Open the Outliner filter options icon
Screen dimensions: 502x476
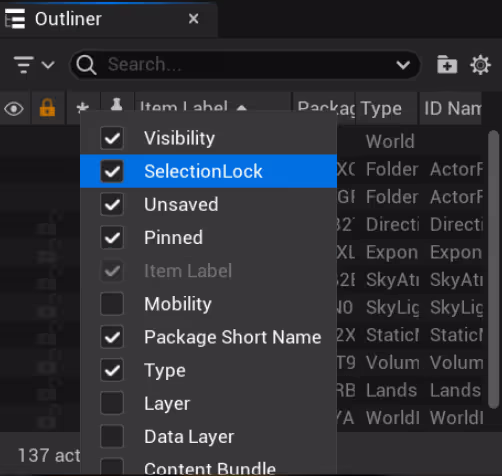tap(24, 65)
